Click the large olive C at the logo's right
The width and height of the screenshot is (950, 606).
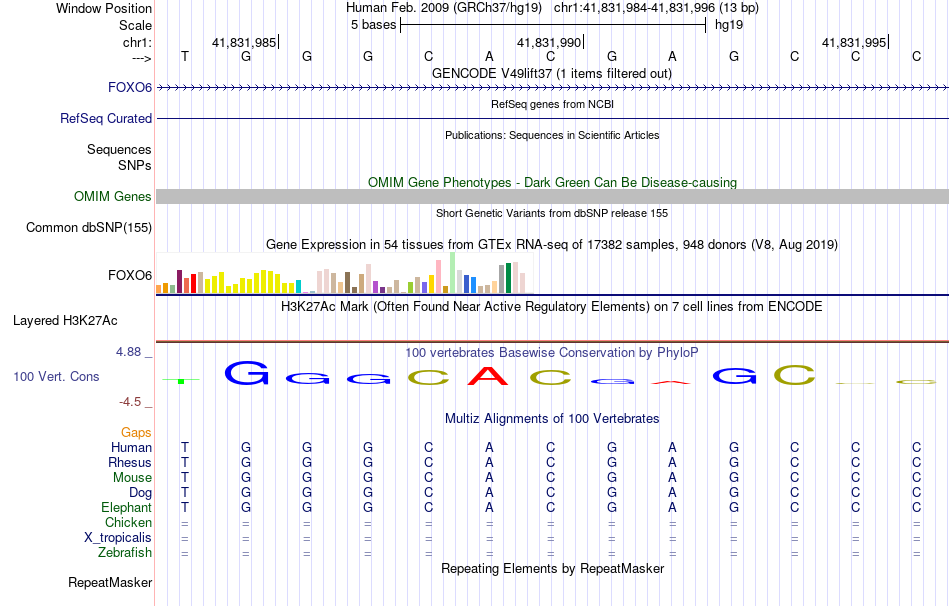[794, 375]
